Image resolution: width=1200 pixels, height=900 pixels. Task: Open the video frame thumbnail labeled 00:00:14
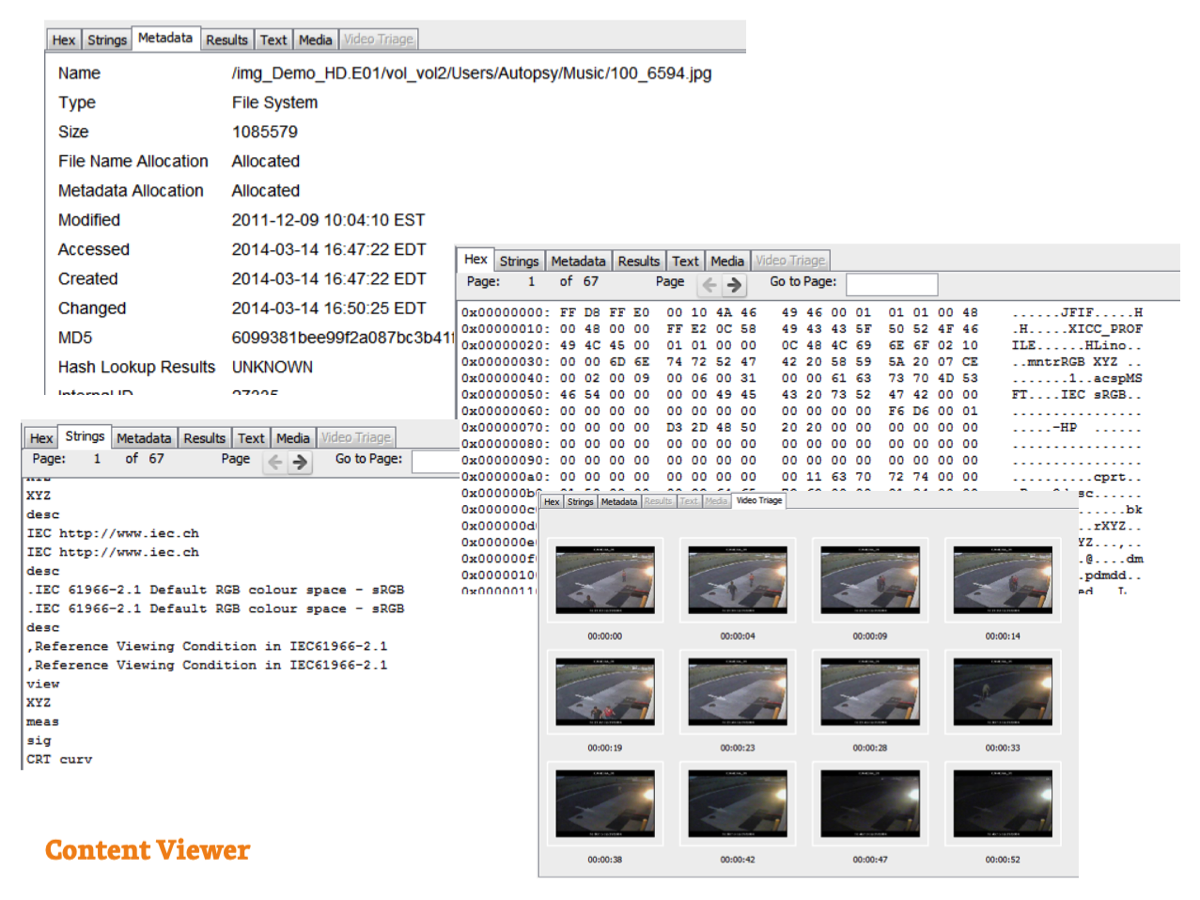(1002, 579)
